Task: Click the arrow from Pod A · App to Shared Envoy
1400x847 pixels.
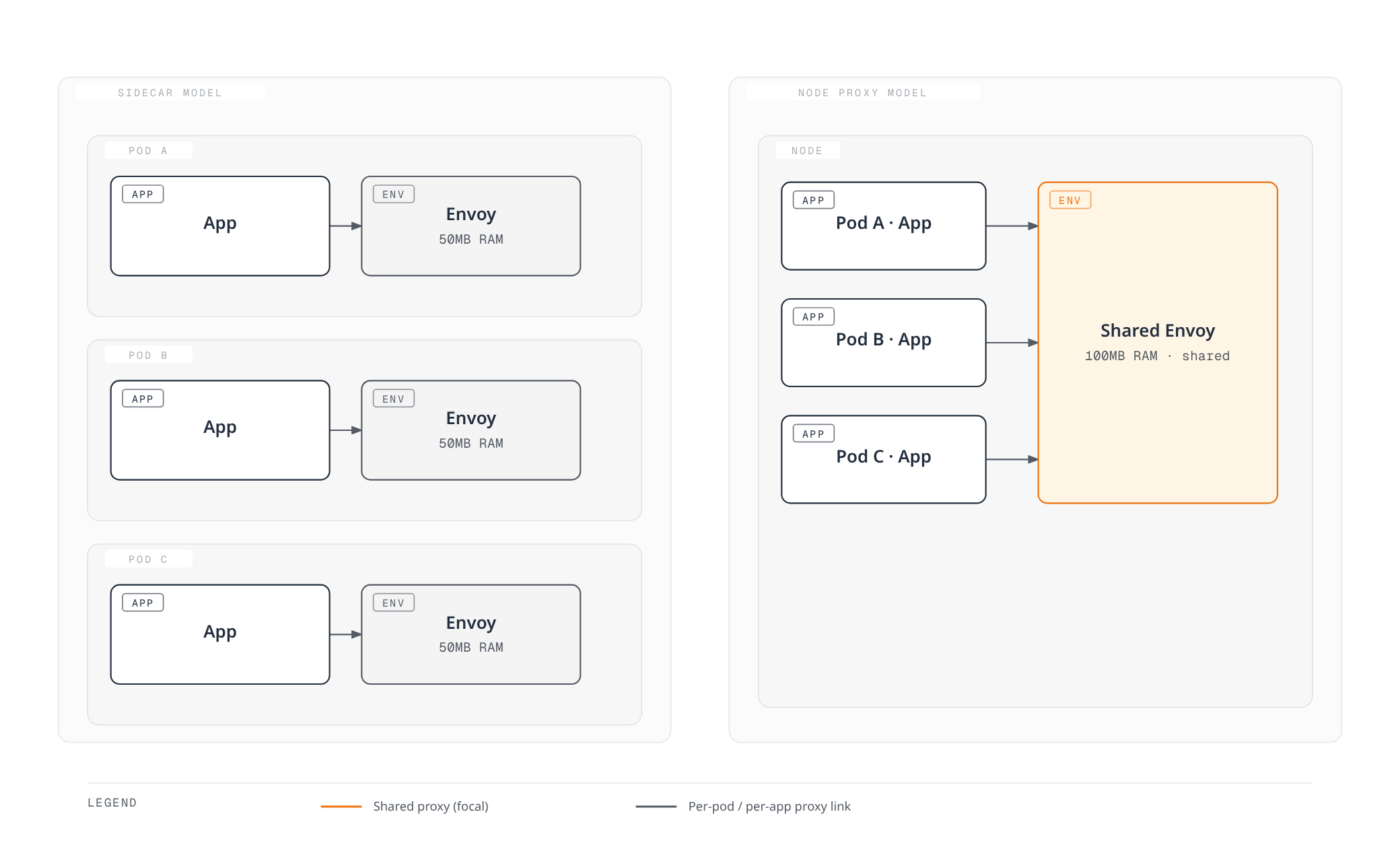Action: [1012, 226]
